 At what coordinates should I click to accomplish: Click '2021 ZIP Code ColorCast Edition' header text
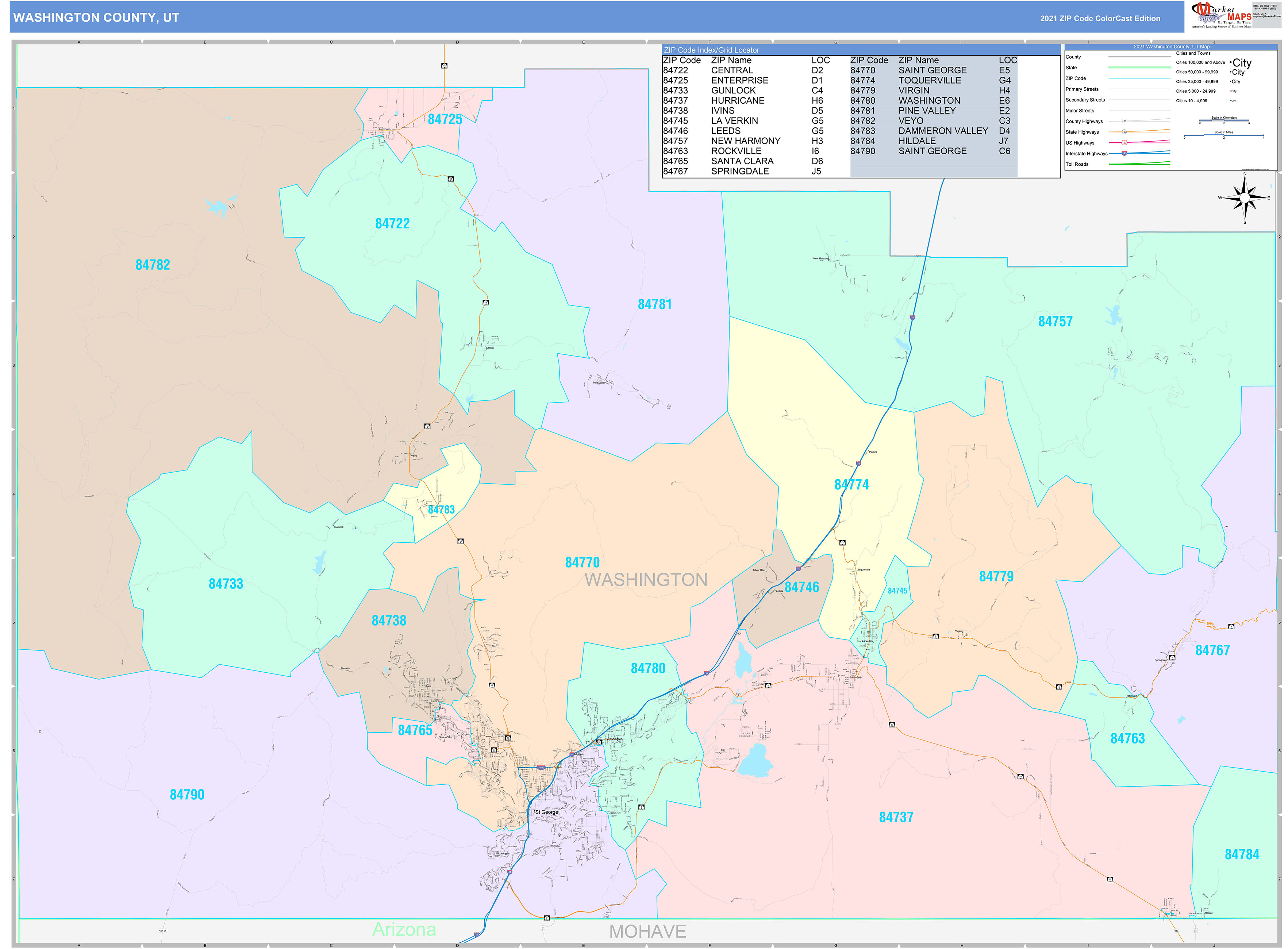coord(1100,18)
